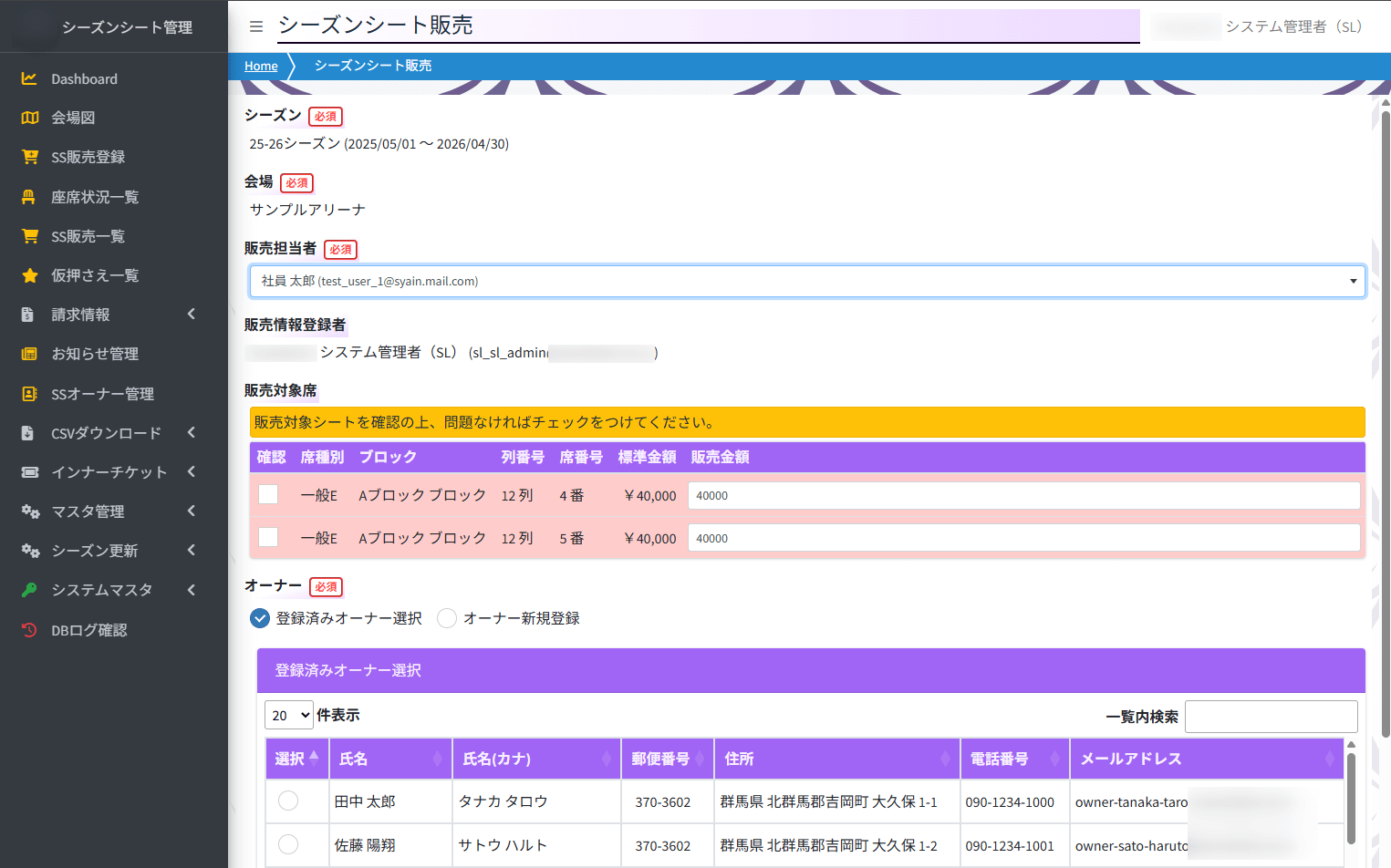Select the オーナー新規登録 radio option
1391x868 pixels.
coord(447,618)
